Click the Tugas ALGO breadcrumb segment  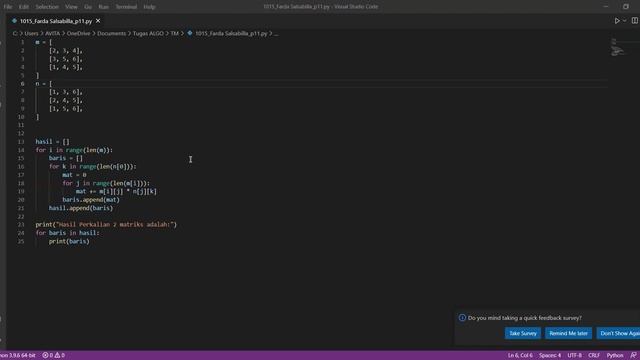click(x=148, y=33)
